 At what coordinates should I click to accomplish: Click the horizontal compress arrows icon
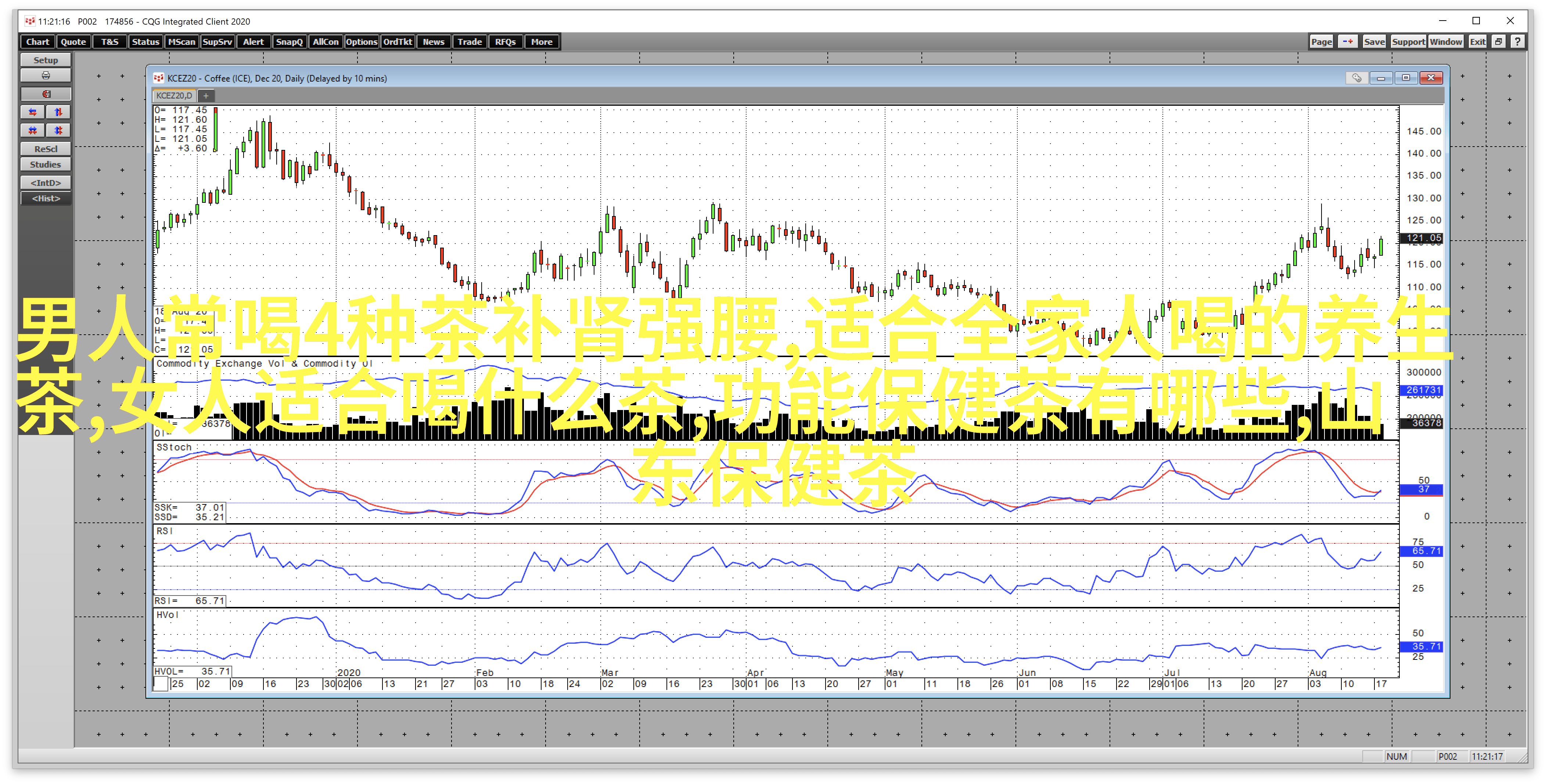click(x=33, y=130)
